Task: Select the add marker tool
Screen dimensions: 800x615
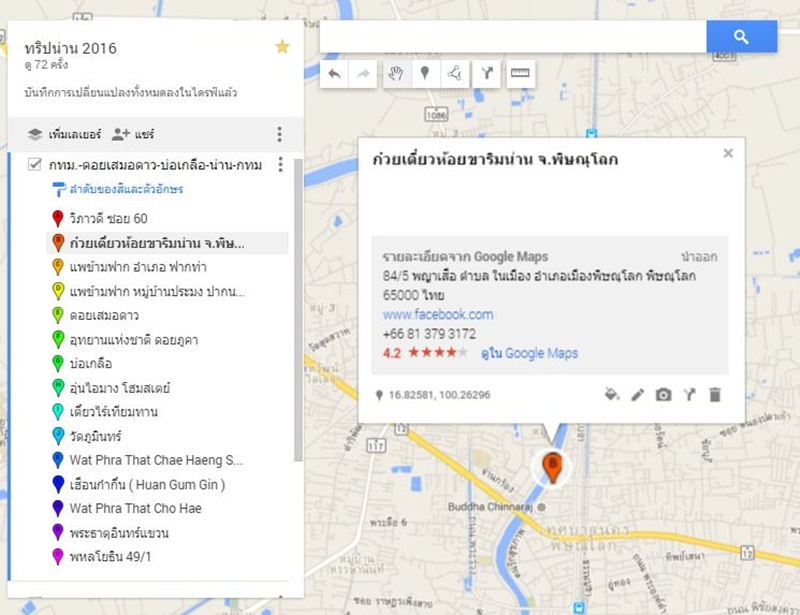Action: point(425,74)
